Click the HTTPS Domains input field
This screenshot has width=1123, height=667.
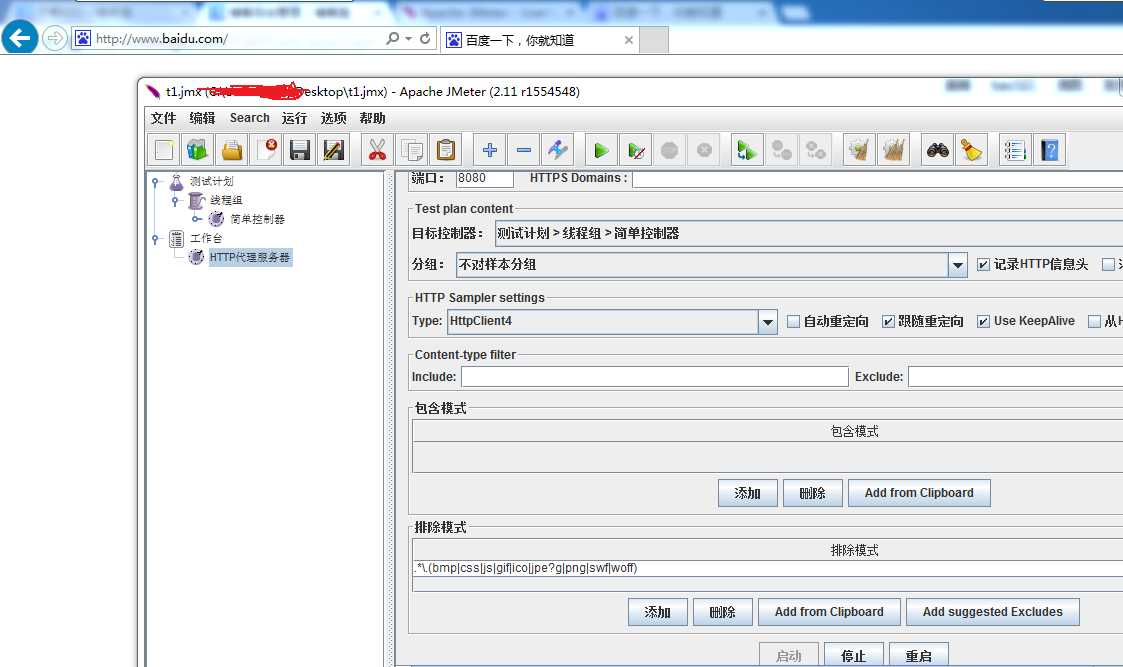tap(877, 178)
